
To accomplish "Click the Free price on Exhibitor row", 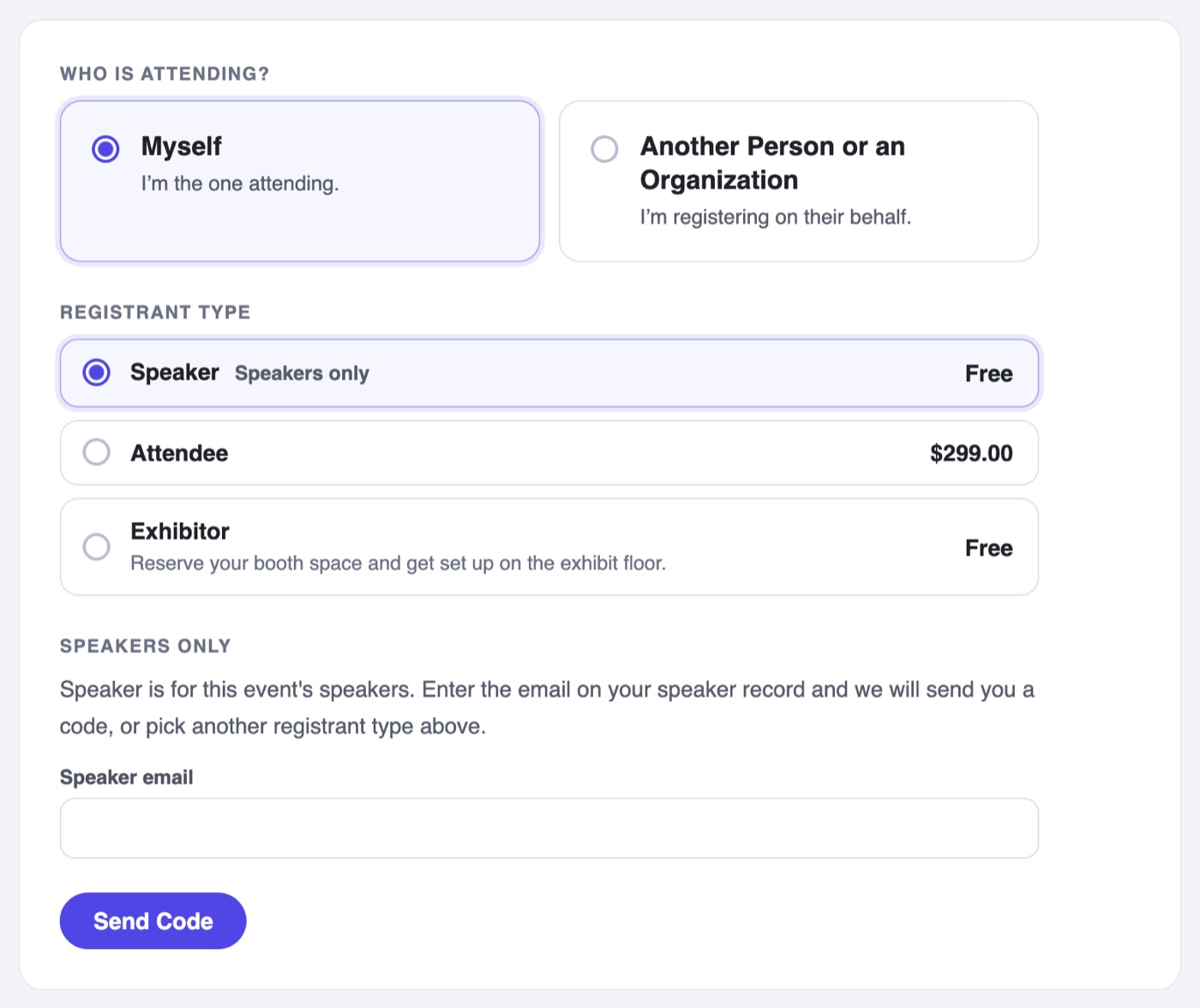I will 988,548.
